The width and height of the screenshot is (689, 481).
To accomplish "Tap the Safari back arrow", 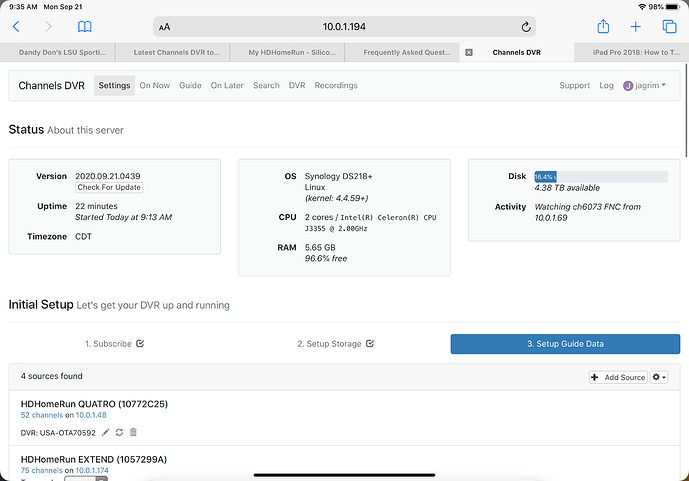I will pyautogui.click(x=17, y=27).
